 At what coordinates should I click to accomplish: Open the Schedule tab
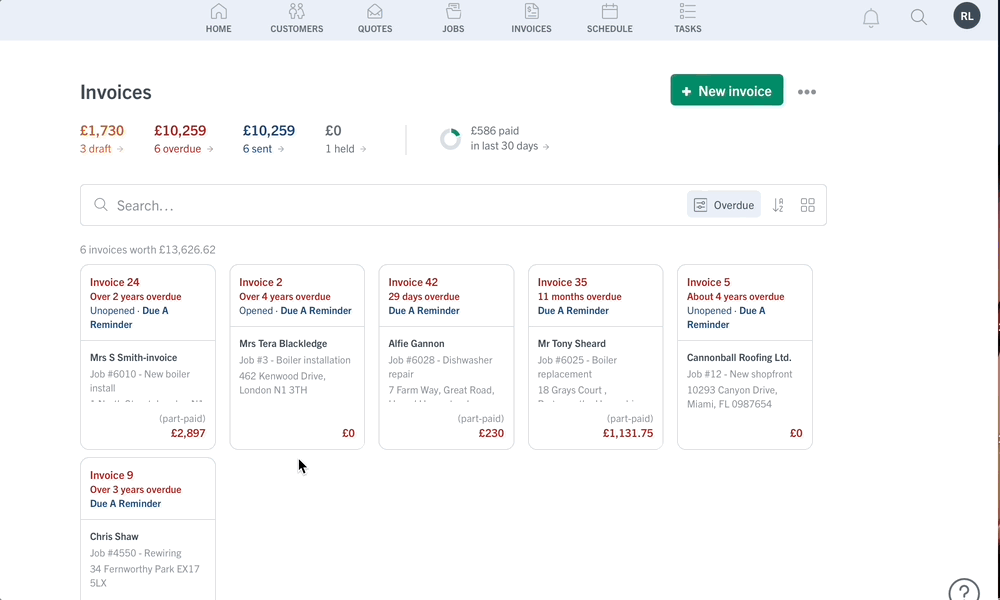point(609,18)
